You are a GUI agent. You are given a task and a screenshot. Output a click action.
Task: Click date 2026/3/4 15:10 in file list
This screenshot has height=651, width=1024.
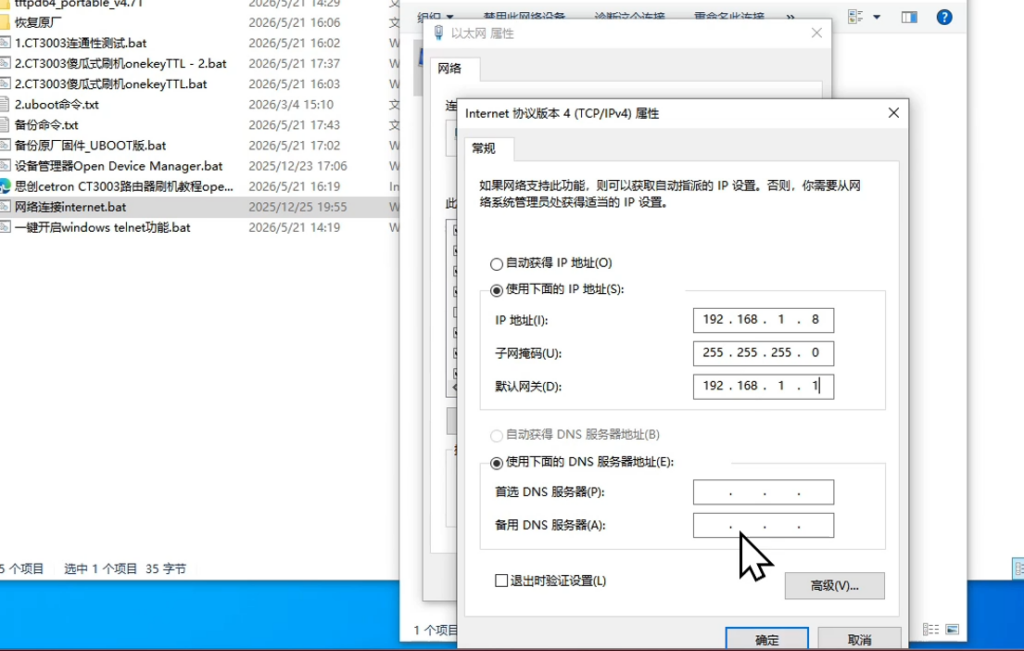[291, 104]
